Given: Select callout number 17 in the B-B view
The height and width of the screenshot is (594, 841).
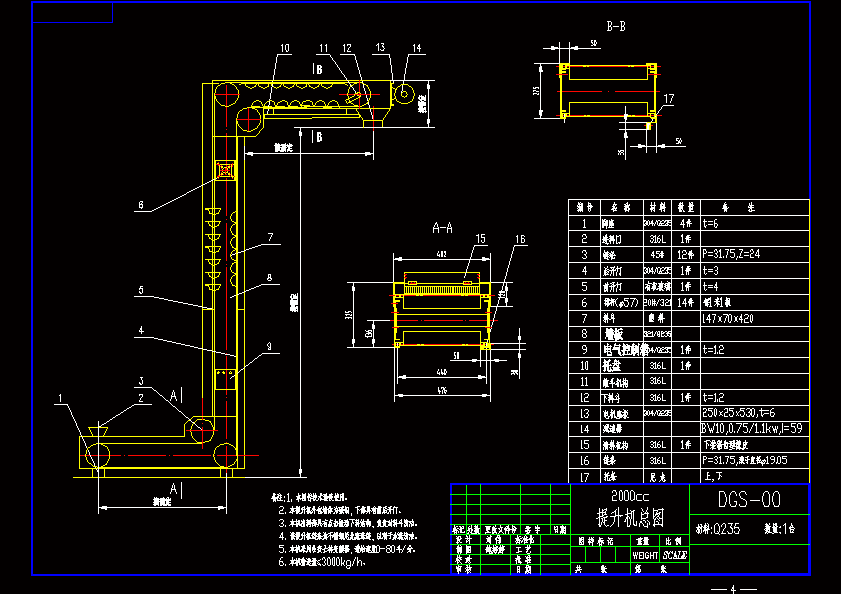Looking at the screenshot, I should 668,99.
